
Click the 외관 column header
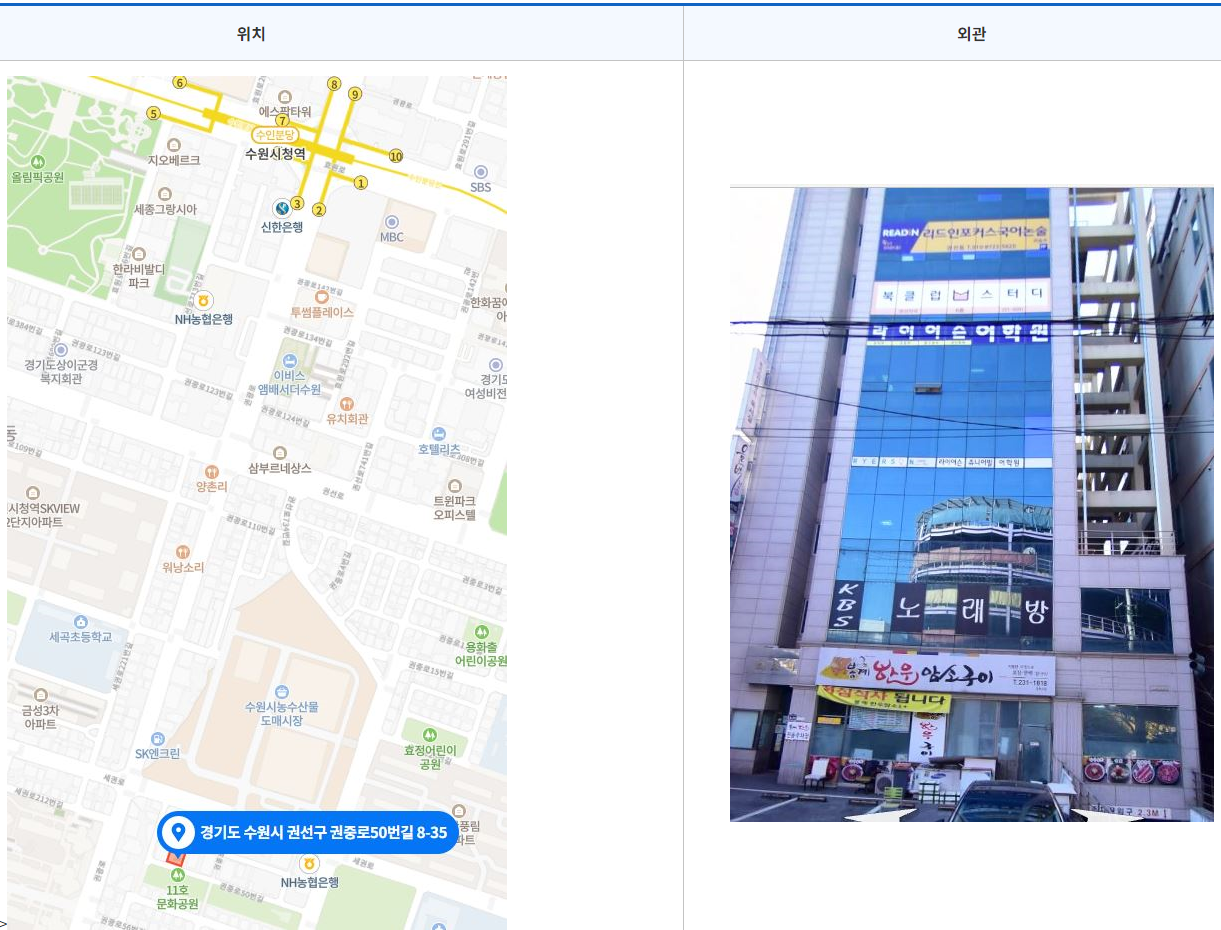click(972, 34)
